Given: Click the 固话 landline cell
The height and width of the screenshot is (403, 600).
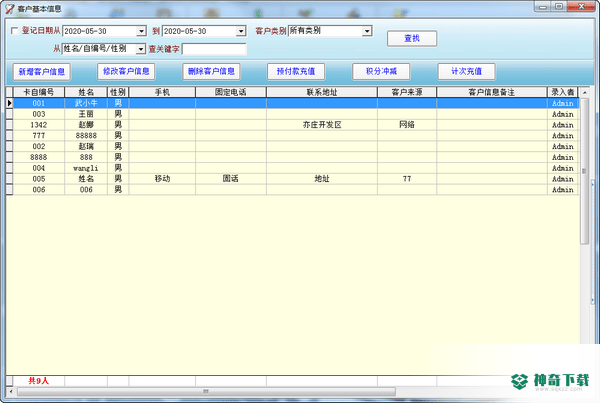Looking at the screenshot, I should (x=231, y=179).
